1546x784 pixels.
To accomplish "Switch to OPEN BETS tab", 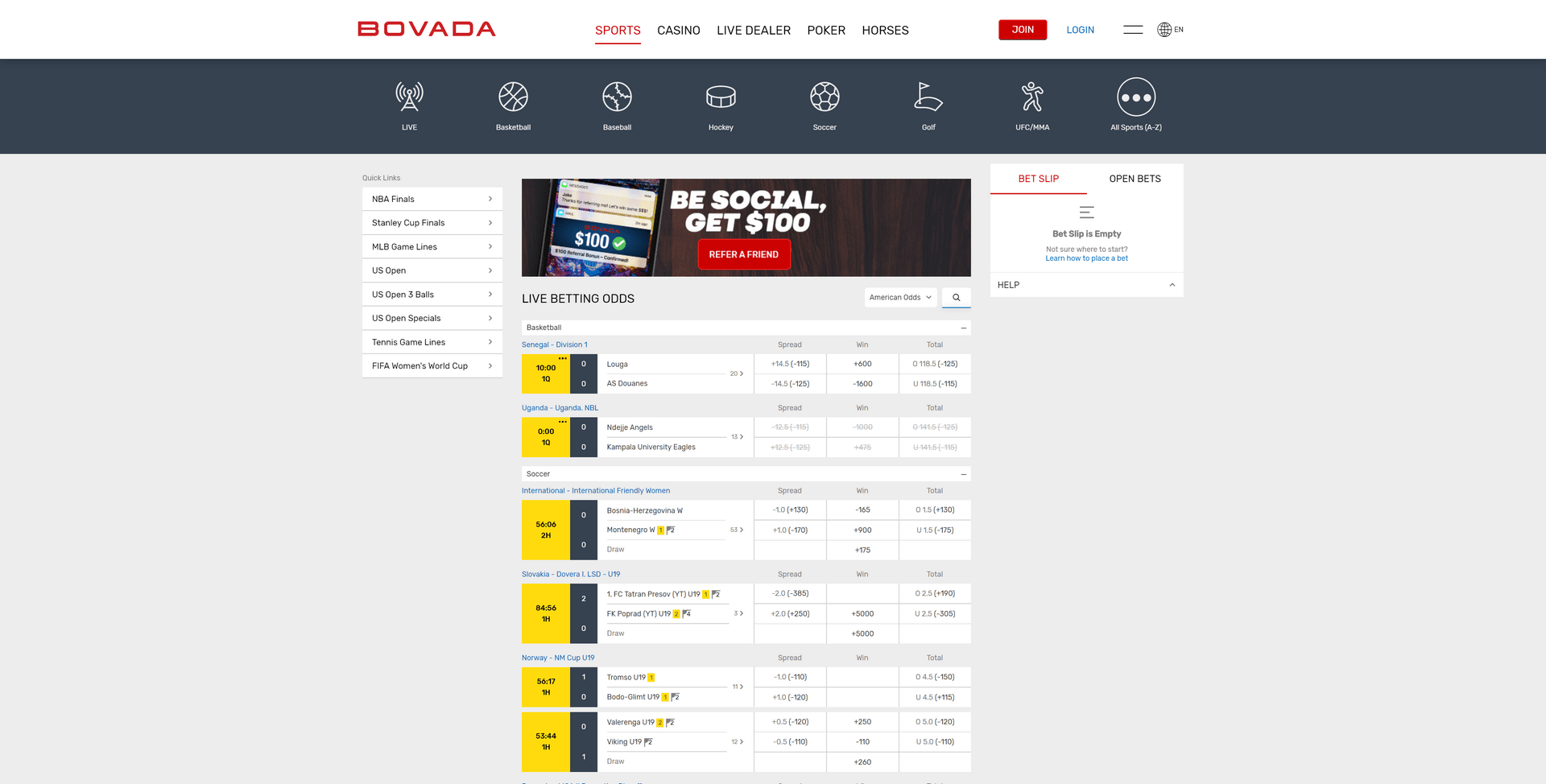I will [x=1135, y=179].
